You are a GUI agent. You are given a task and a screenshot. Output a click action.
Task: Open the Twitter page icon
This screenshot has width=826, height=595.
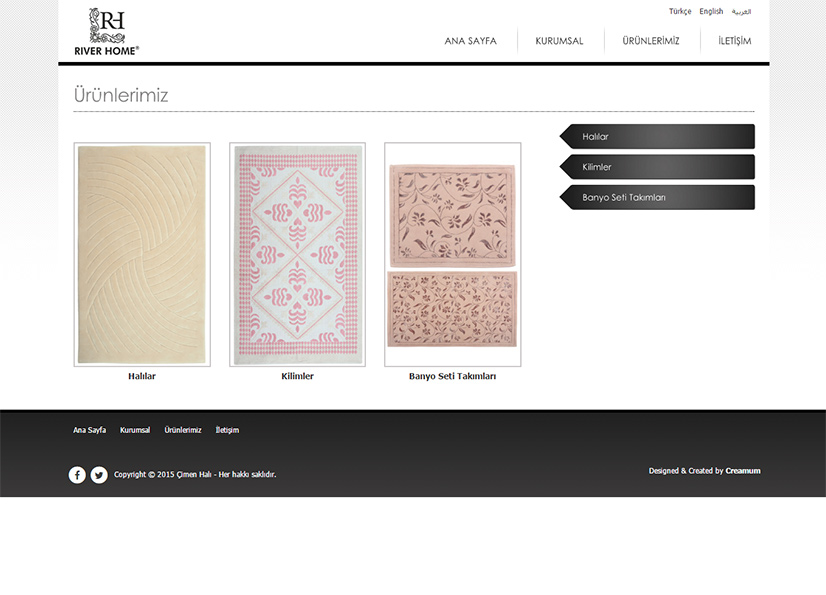(99, 475)
